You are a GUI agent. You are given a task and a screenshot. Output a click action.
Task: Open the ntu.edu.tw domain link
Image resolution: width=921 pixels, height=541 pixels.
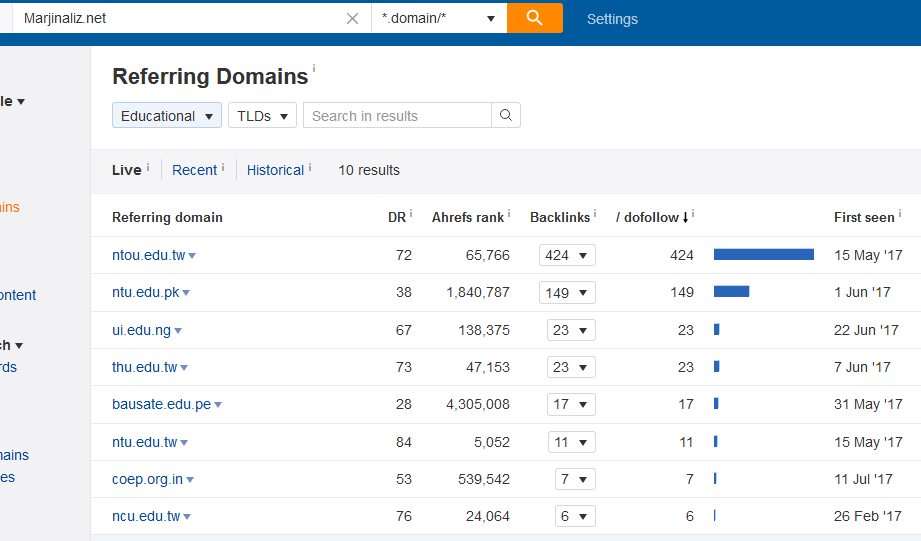click(x=144, y=442)
